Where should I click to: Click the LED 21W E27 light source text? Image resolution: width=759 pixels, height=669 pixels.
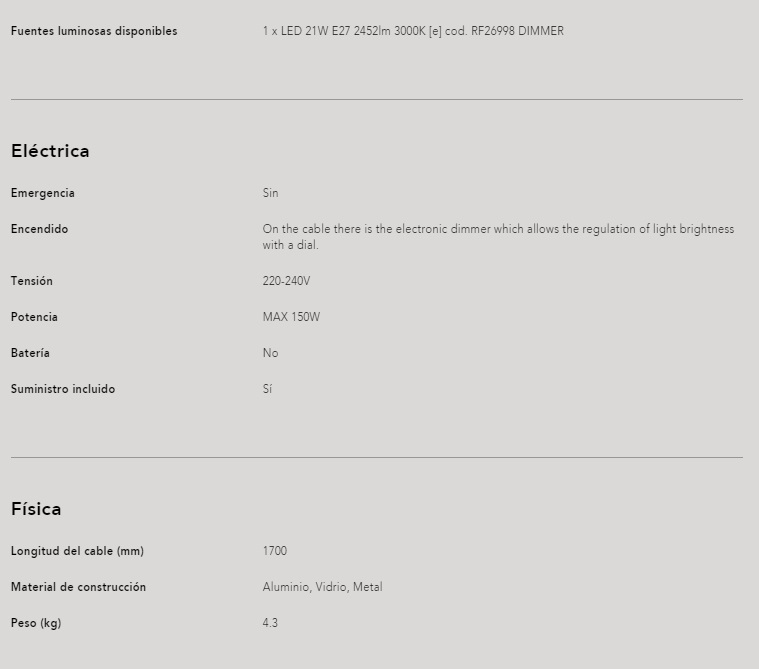click(413, 31)
